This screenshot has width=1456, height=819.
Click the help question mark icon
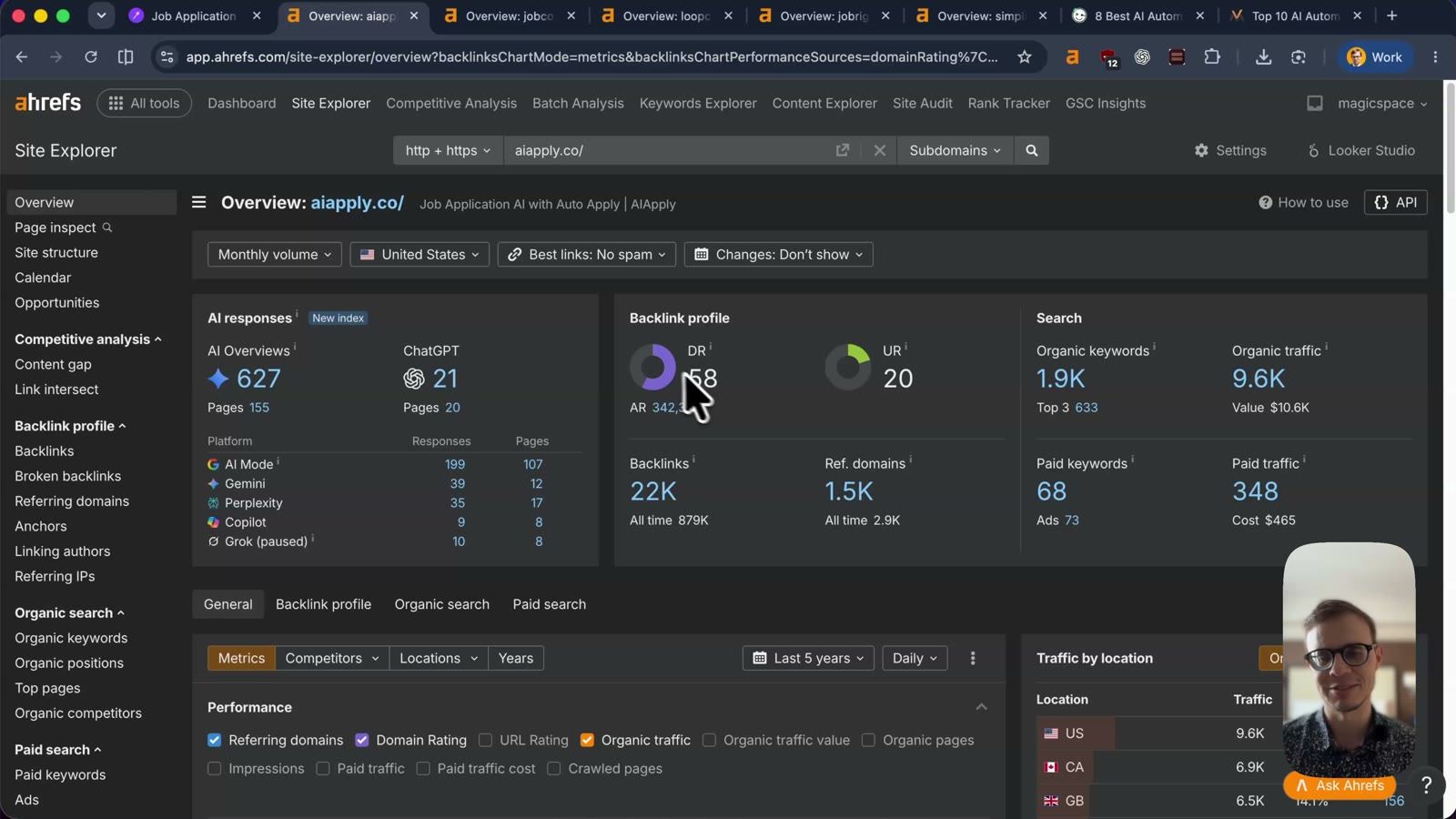[x=1426, y=785]
